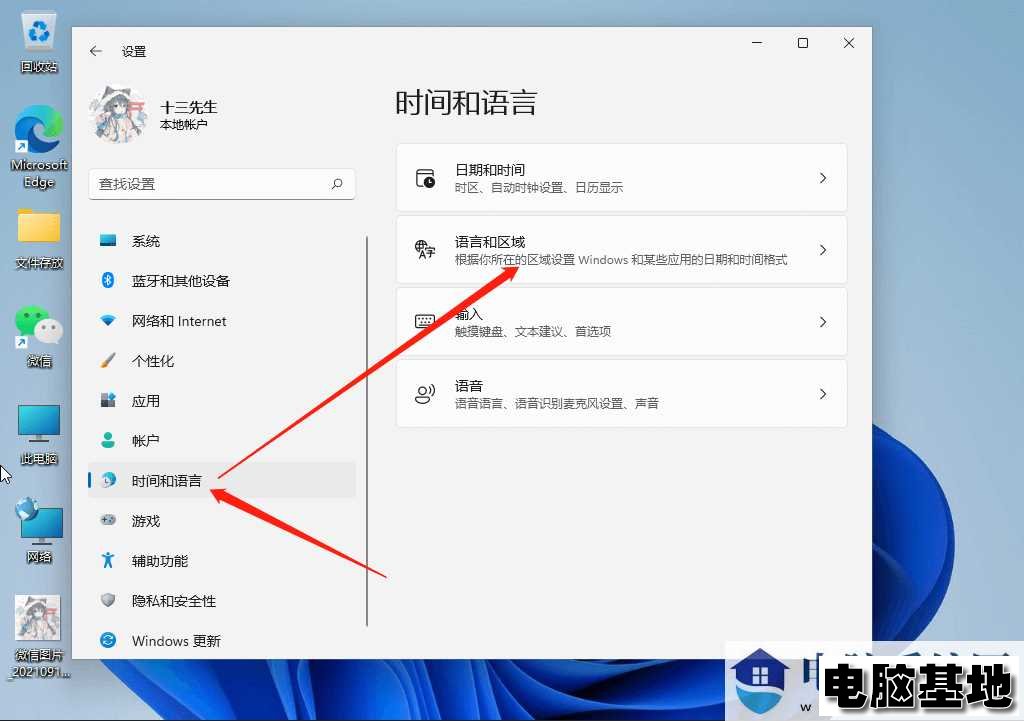Screen dimensions: 1024x721
Task: Click the gamepad icon beside 游戏
Action: [x=108, y=521]
